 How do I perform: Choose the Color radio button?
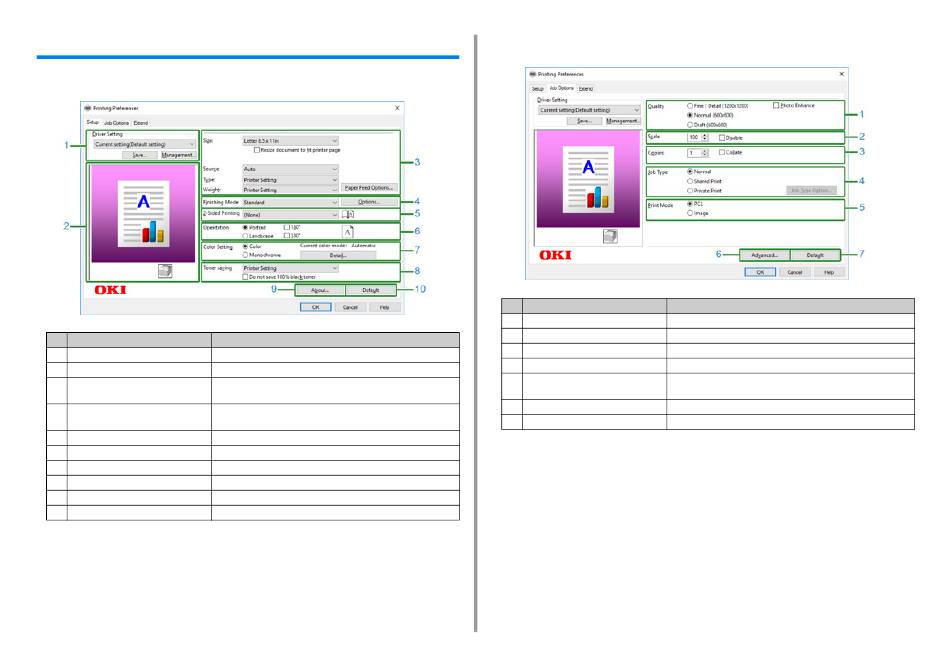click(245, 247)
